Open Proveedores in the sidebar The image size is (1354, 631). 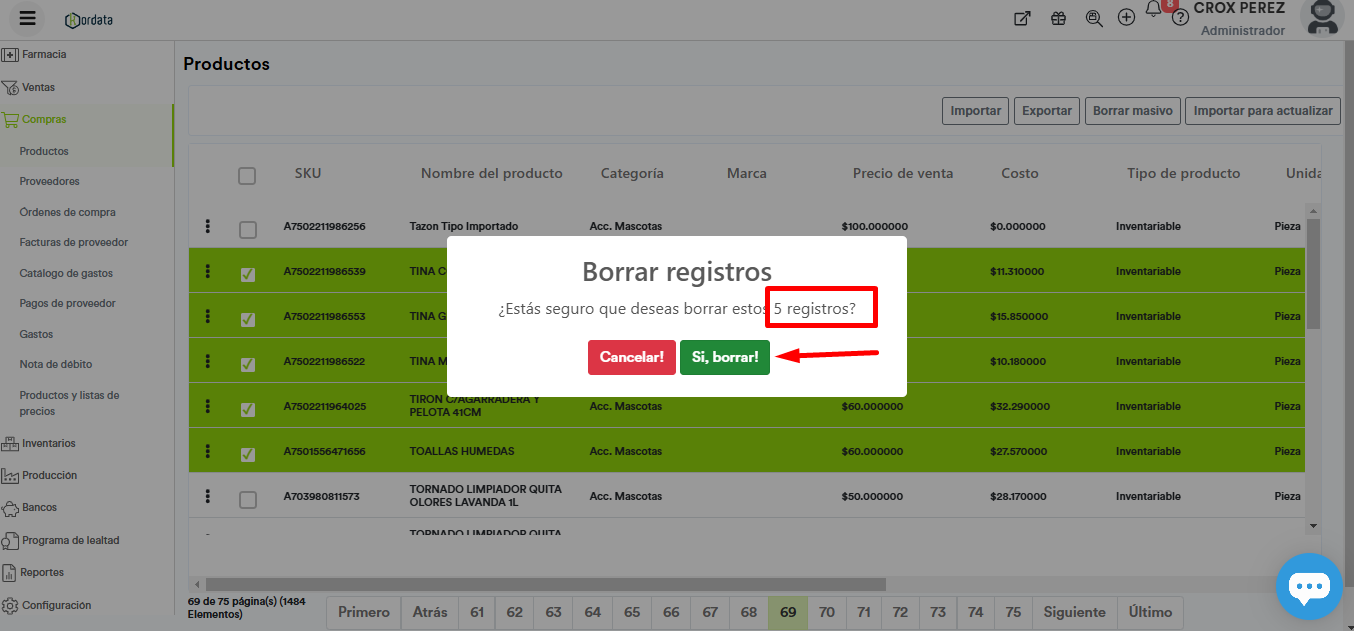pos(49,182)
